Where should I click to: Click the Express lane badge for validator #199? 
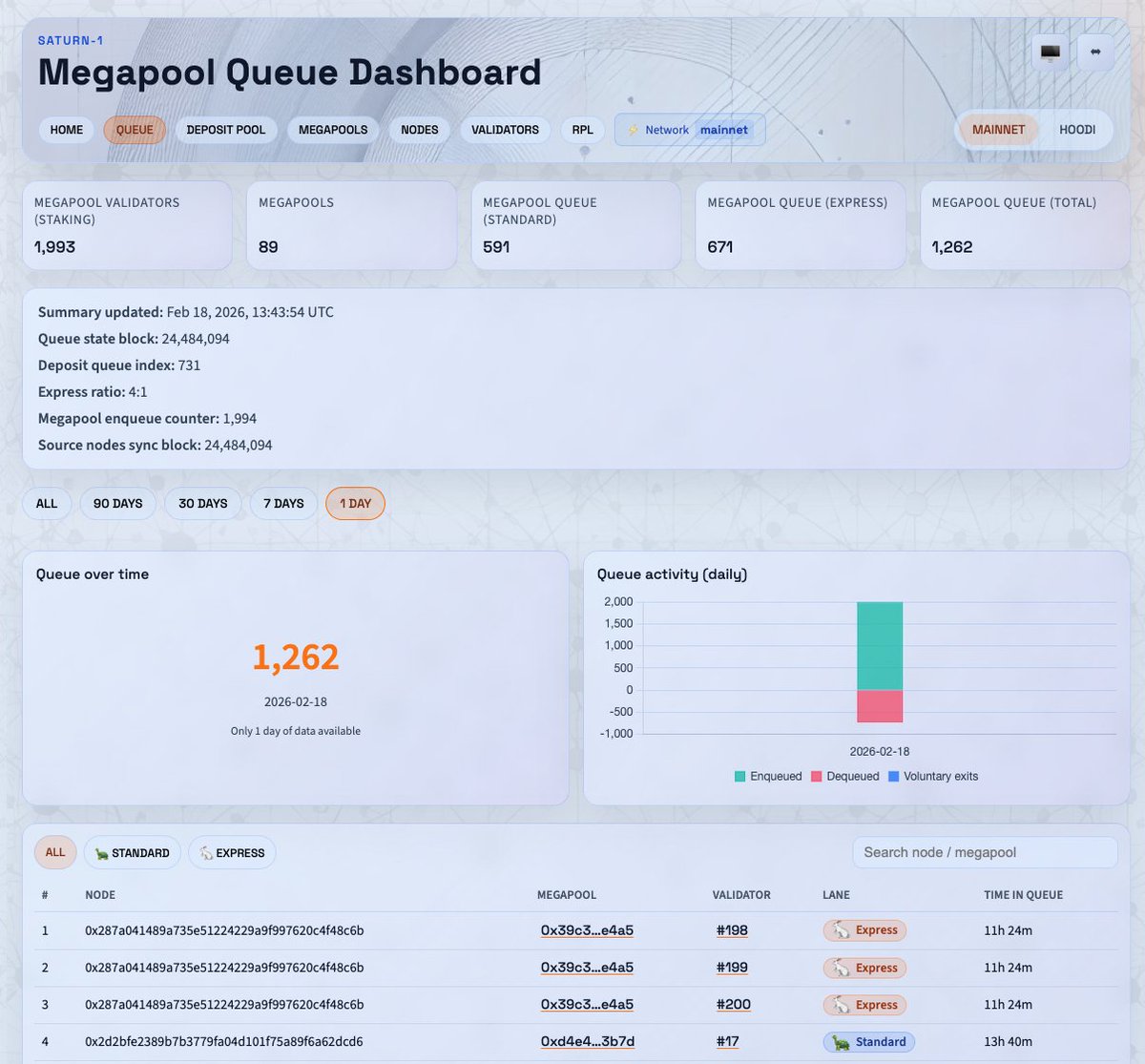coord(864,968)
